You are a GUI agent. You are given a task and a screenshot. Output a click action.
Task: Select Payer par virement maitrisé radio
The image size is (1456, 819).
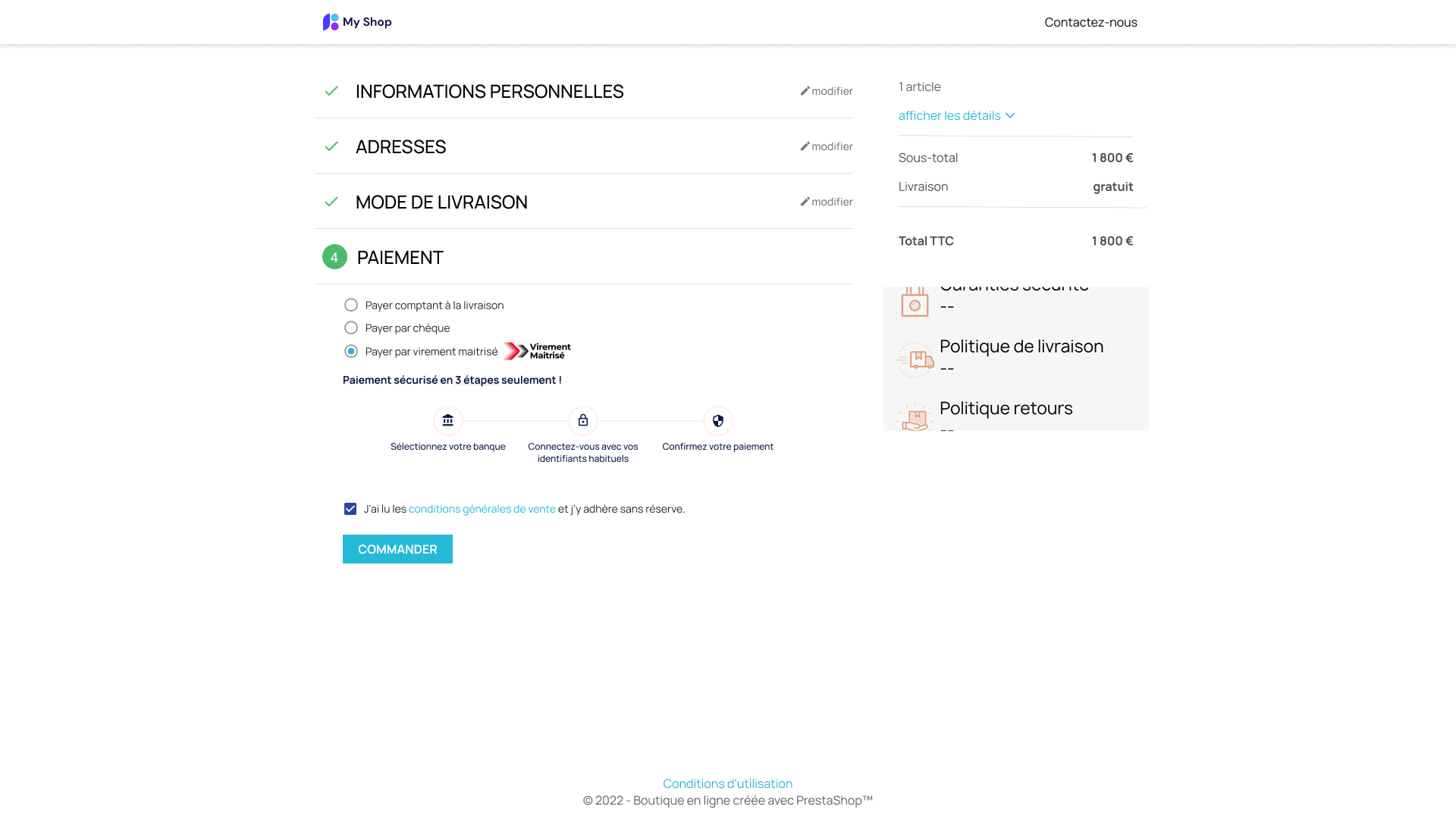point(351,351)
